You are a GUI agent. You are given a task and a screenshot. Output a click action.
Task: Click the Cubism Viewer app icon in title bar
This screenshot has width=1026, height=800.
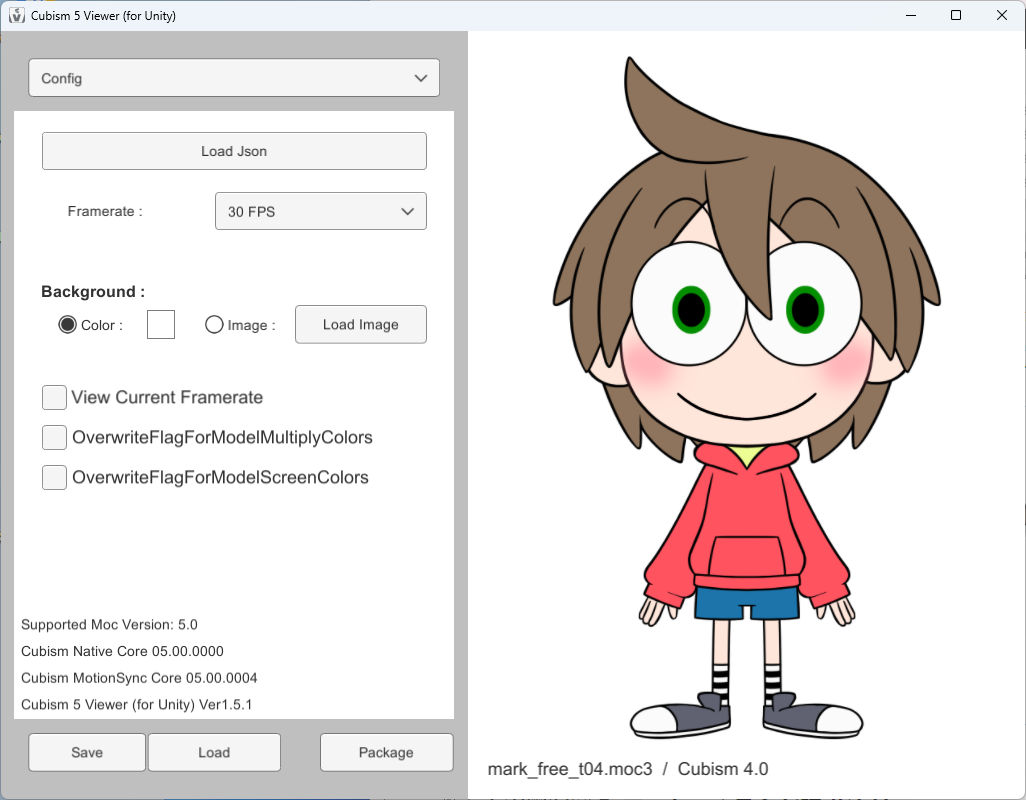tap(17, 16)
